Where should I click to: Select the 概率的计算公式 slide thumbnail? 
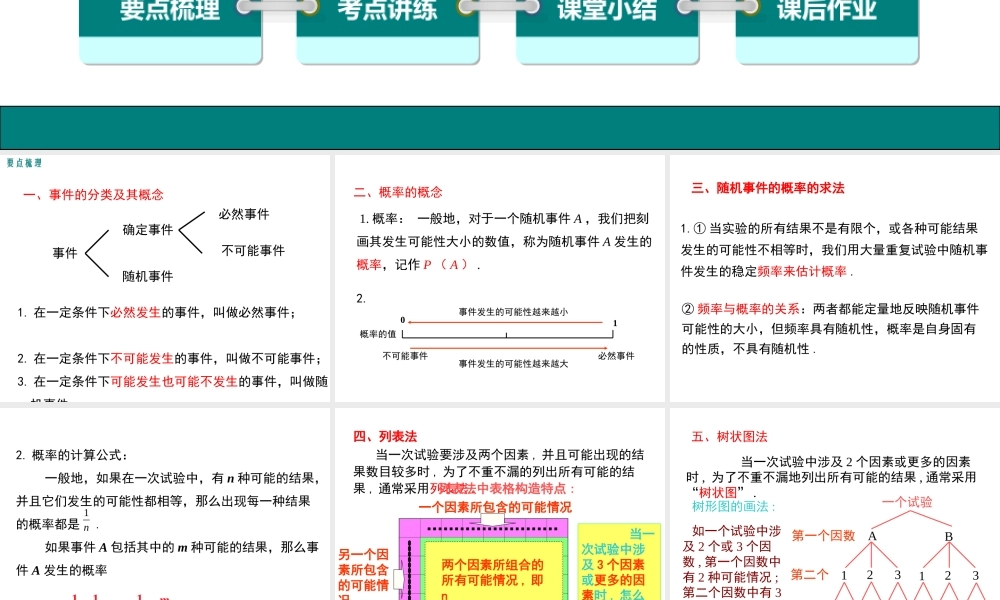pyautogui.click(x=165, y=504)
